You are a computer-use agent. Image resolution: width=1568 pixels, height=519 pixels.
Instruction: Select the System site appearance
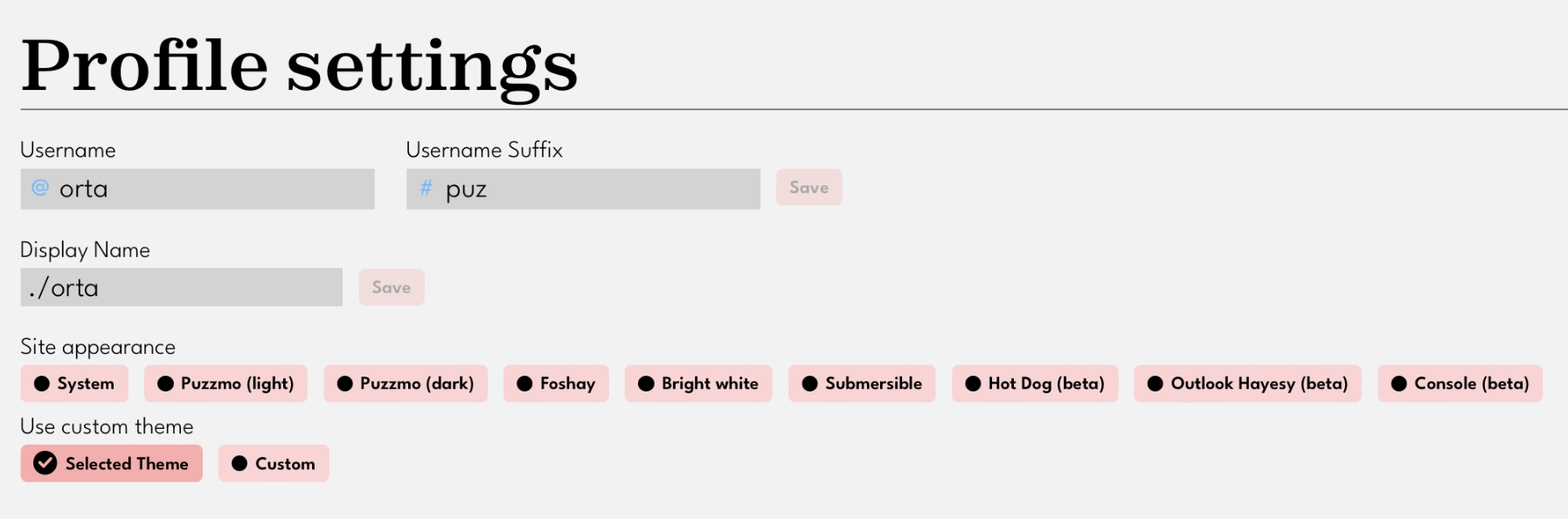pos(74,383)
